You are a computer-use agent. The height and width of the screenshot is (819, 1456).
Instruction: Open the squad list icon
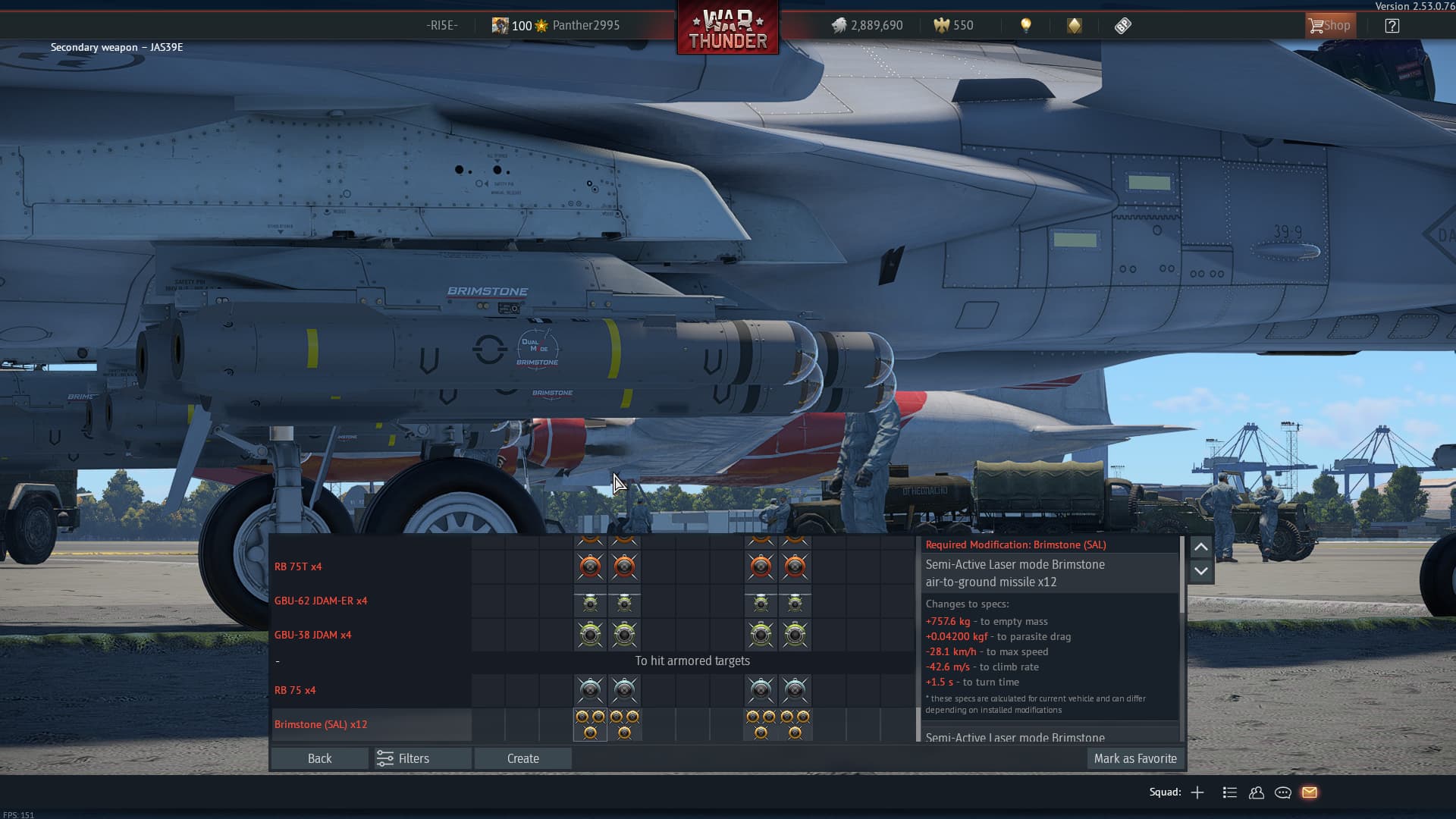(x=1230, y=792)
